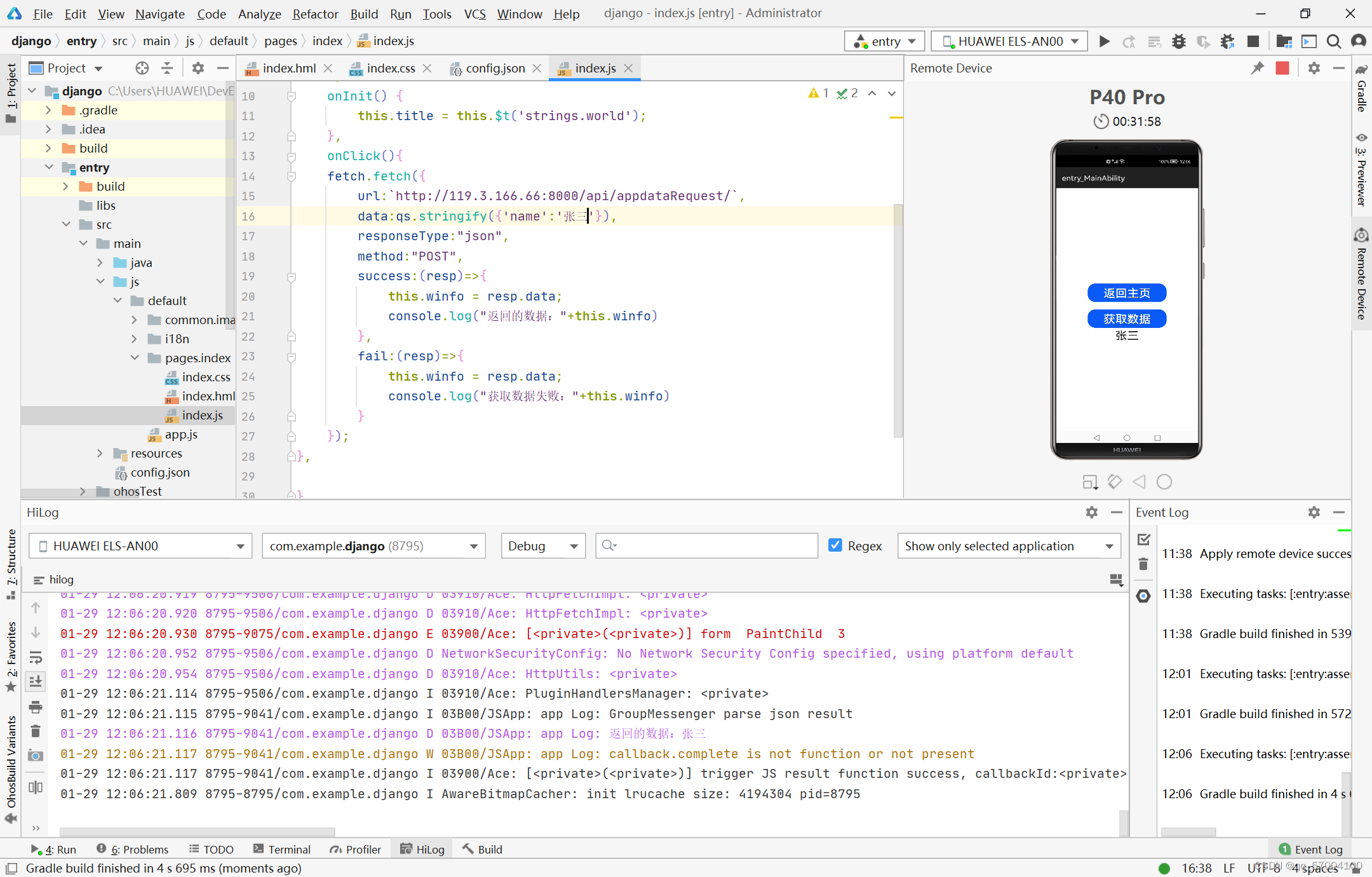
Task: Run the entry app with the Run icon
Action: tap(1105, 41)
